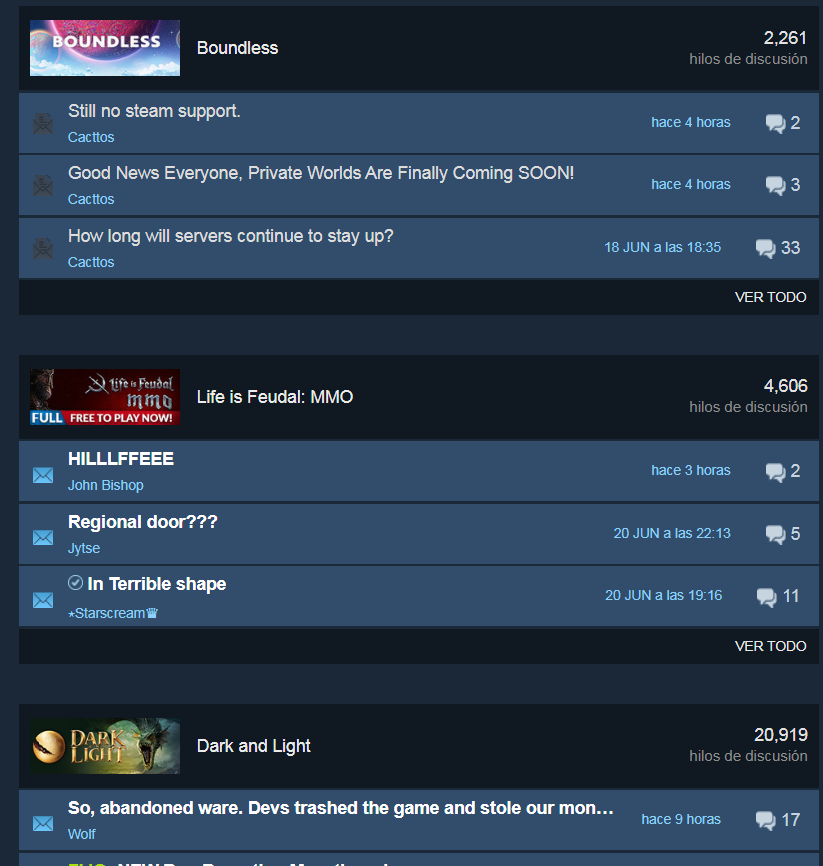Click the unread envelope icon for abandoned ware thread
The height and width of the screenshot is (866, 823).
coord(43,823)
